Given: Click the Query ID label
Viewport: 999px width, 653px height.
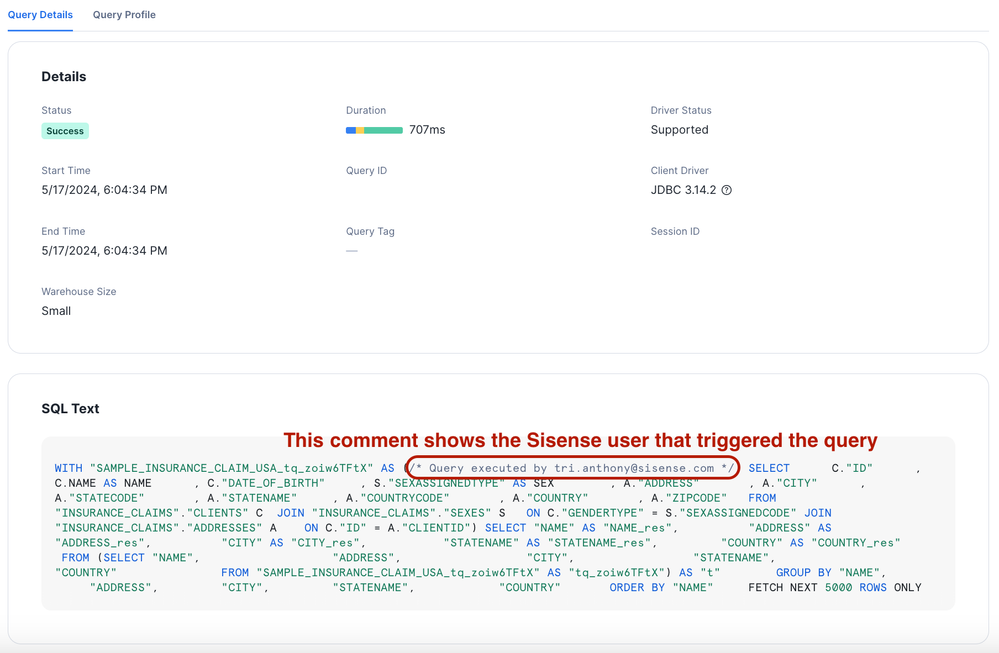Looking at the screenshot, I should pos(366,171).
